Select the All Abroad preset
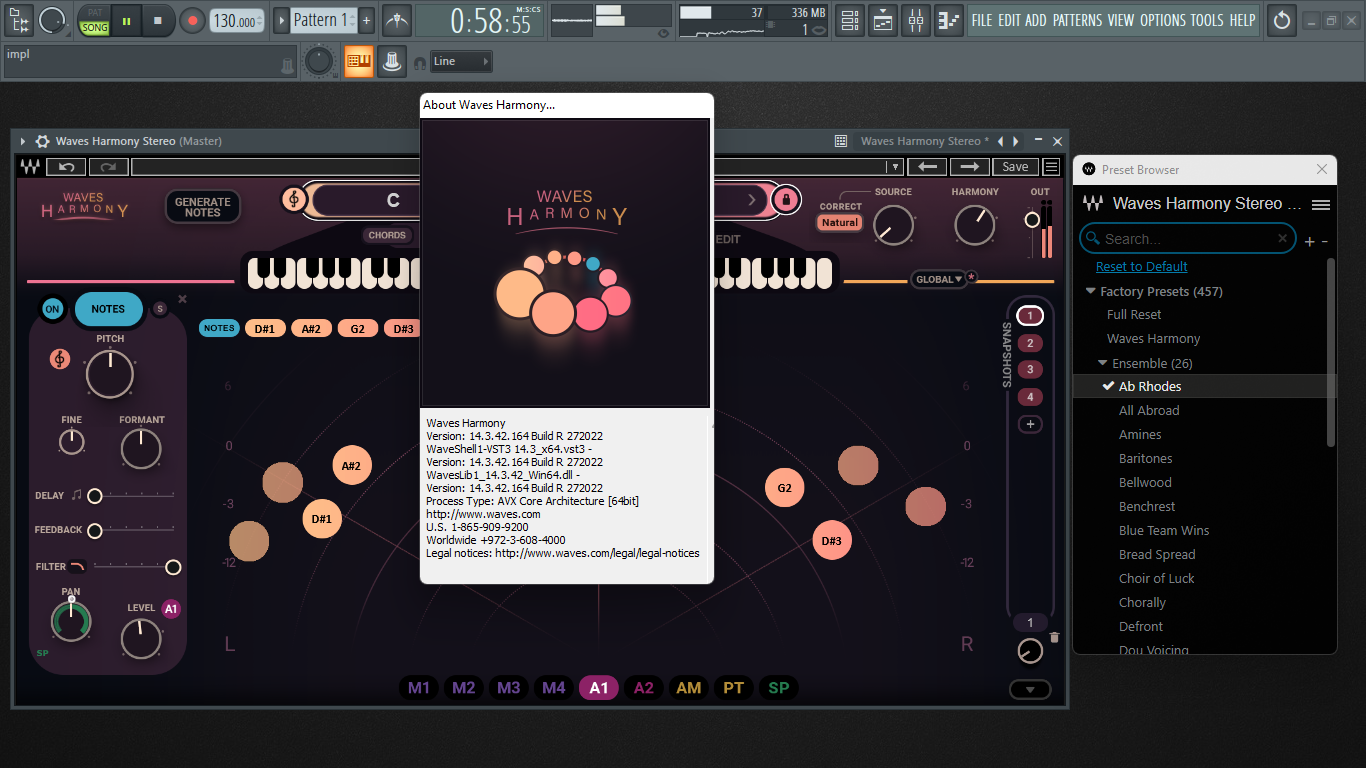Viewport: 1366px width, 768px height. coord(1149,411)
